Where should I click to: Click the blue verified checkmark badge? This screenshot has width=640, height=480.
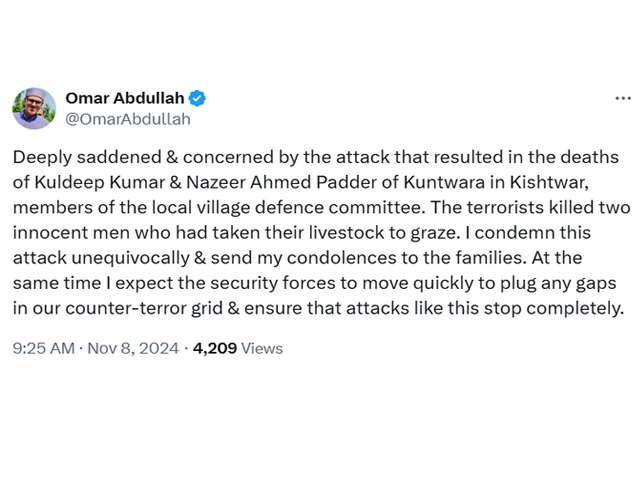click(x=197, y=98)
